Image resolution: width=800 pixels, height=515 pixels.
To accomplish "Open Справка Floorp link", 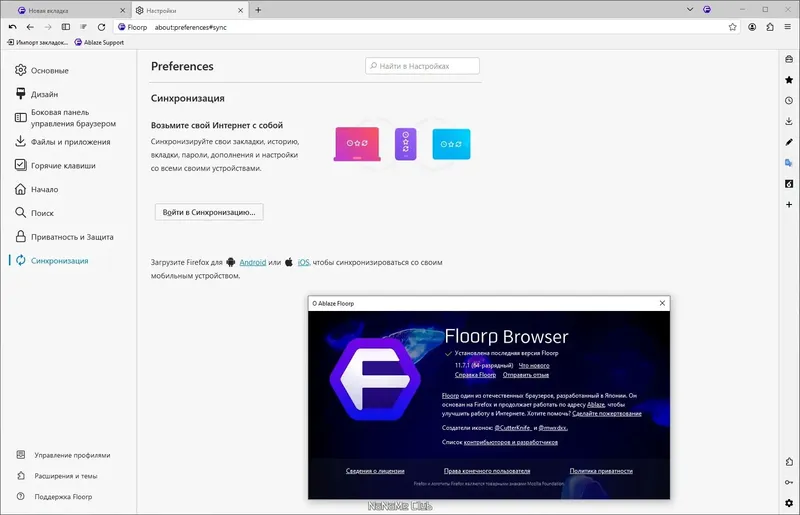I will point(475,375).
